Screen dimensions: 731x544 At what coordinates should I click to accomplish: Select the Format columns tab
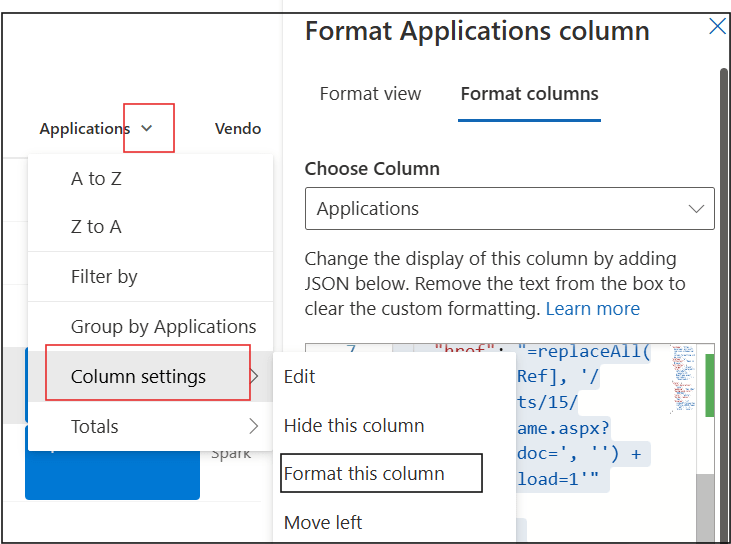[529, 94]
